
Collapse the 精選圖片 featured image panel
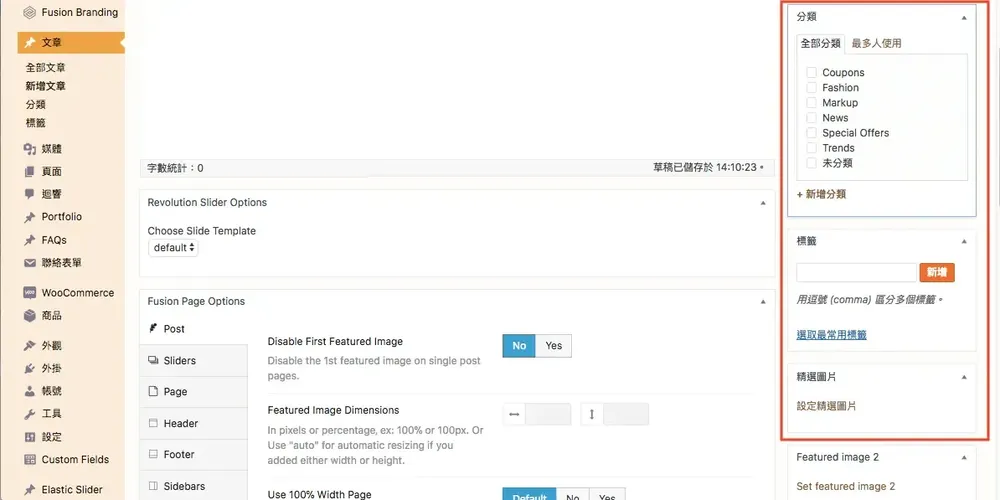tap(964, 377)
